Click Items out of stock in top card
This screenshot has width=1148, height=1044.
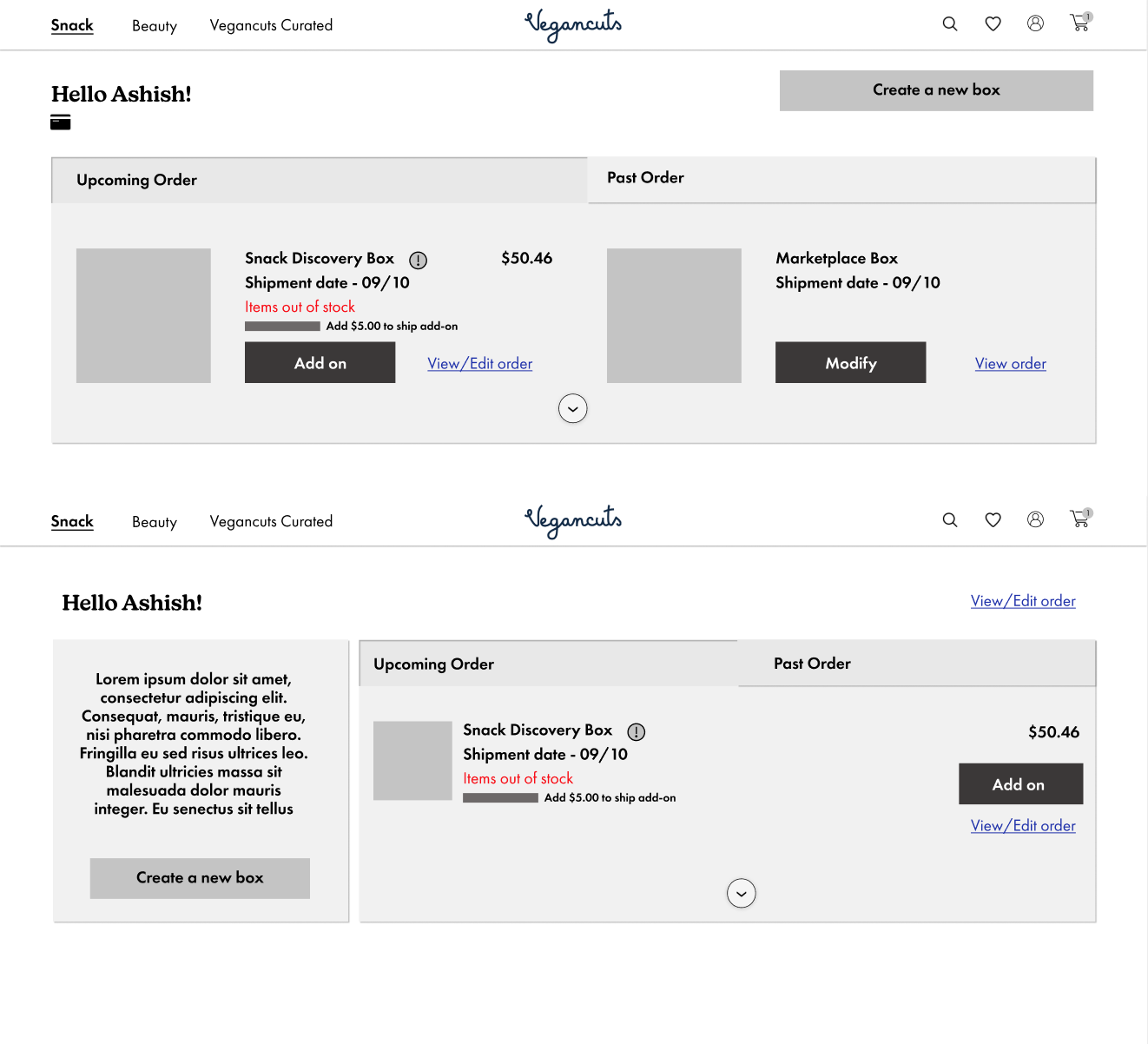300,307
